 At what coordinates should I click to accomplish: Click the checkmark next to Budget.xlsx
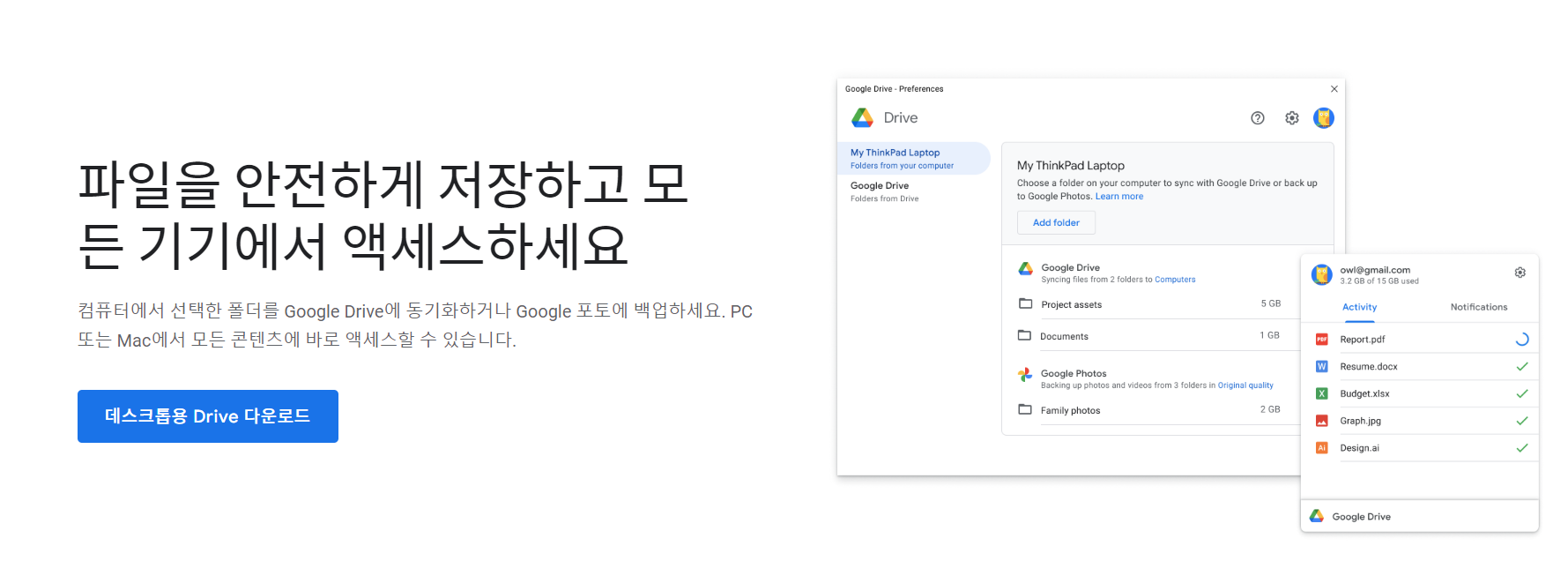point(1522,393)
